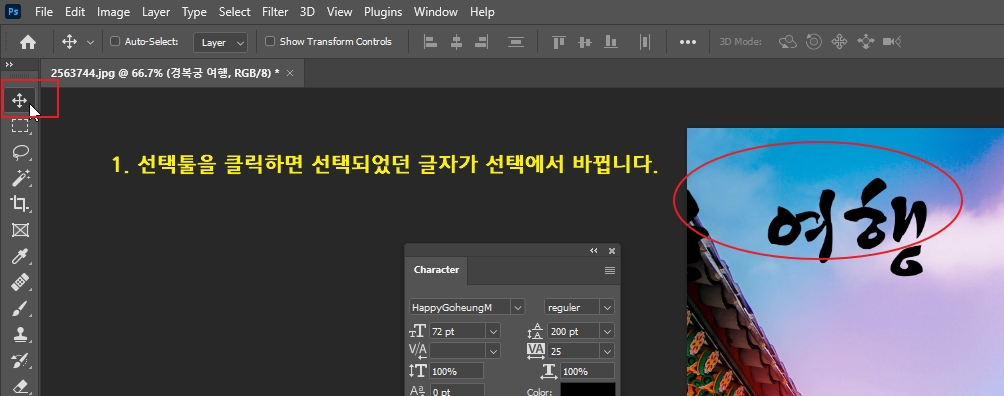Enable the Auto-Select checkbox
1004x396 pixels.
[115, 42]
